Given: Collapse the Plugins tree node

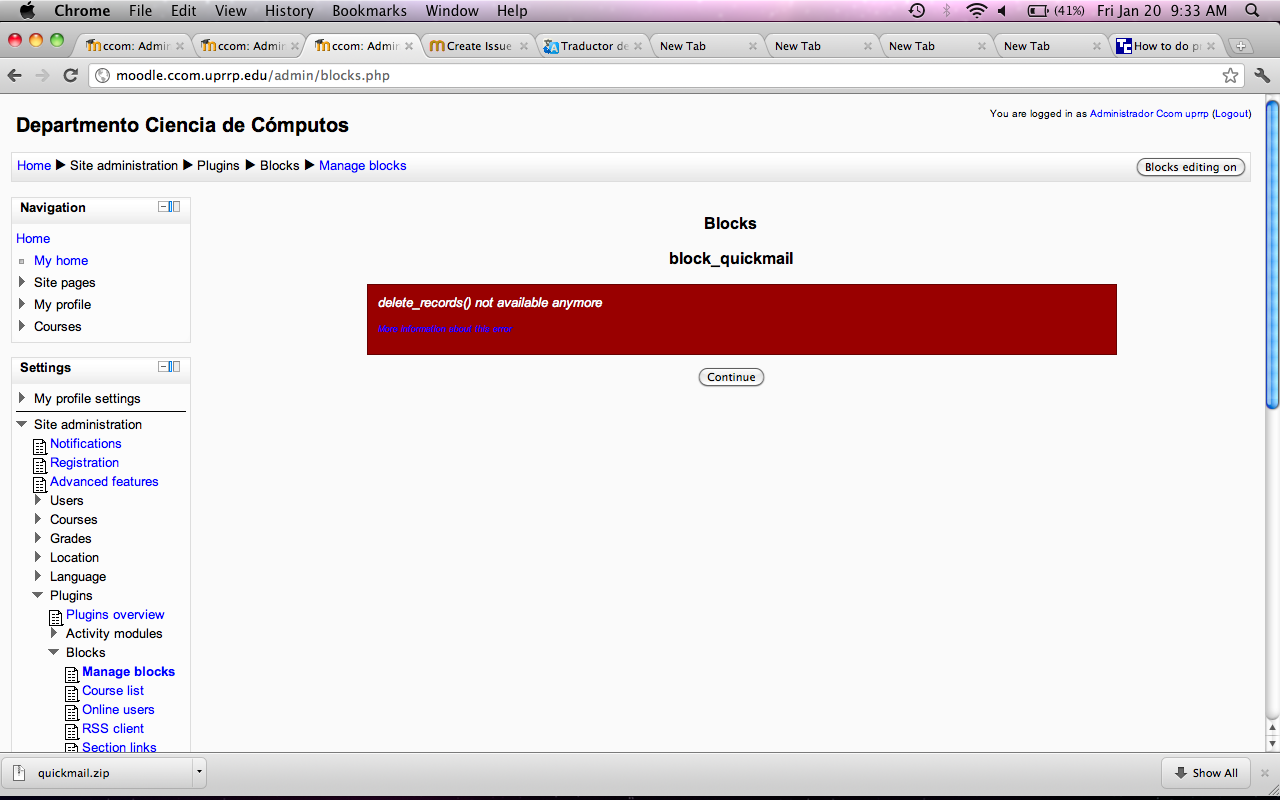Looking at the screenshot, I should (x=38, y=595).
